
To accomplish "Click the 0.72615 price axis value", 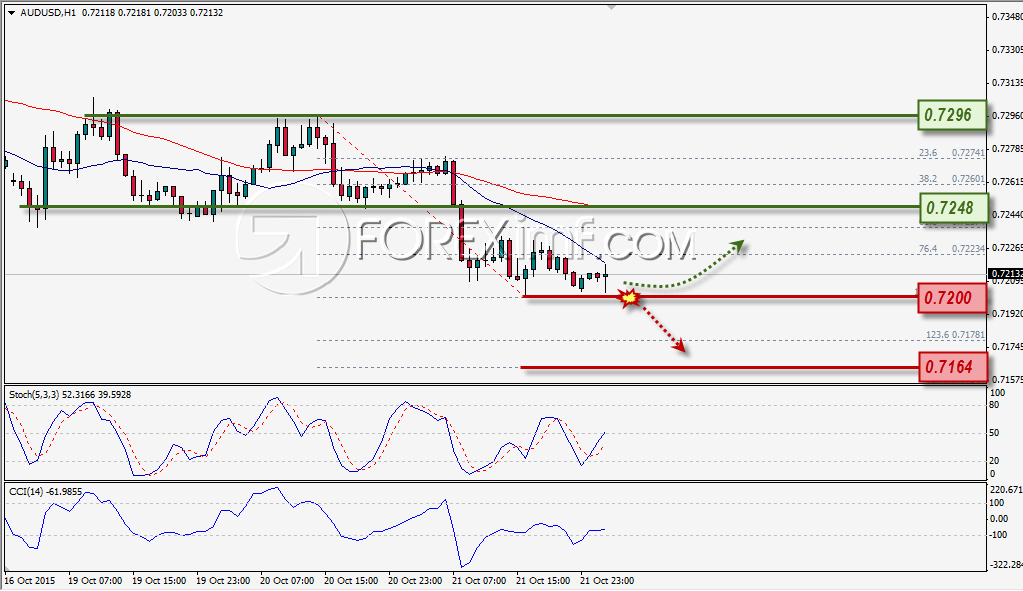I will tap(1007, 181).
